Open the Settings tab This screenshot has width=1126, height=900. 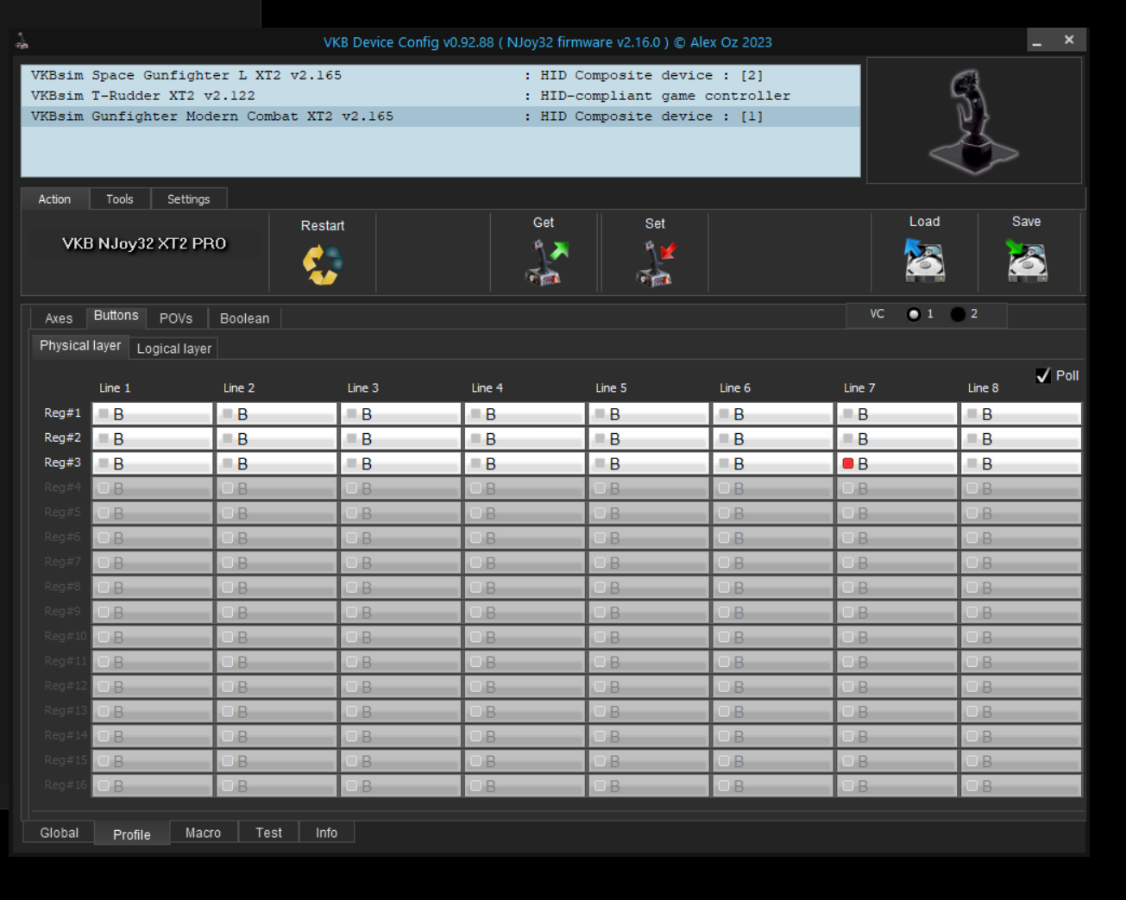[189, 199]
